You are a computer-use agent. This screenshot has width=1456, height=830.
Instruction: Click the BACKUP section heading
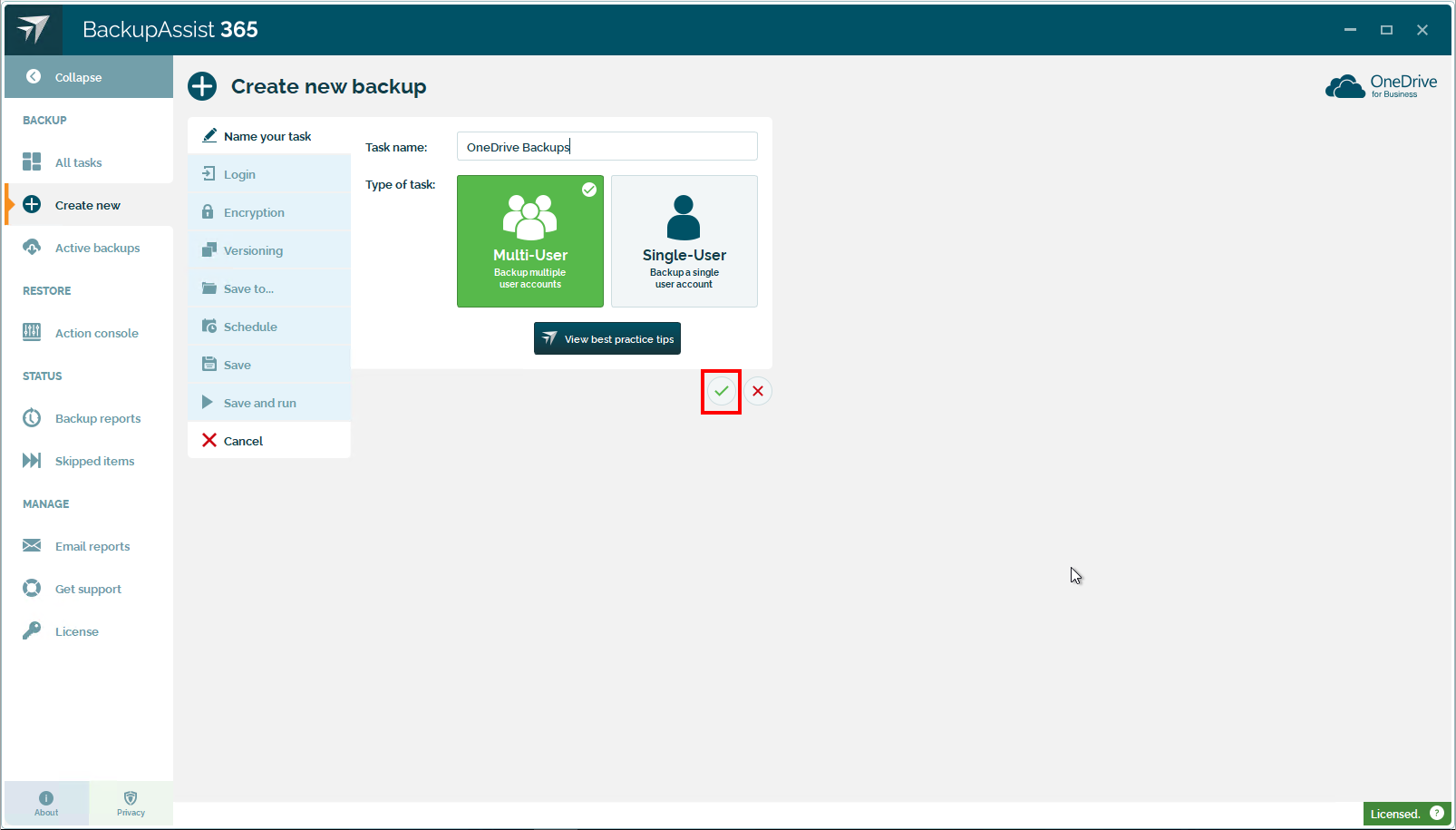point(44,120)
